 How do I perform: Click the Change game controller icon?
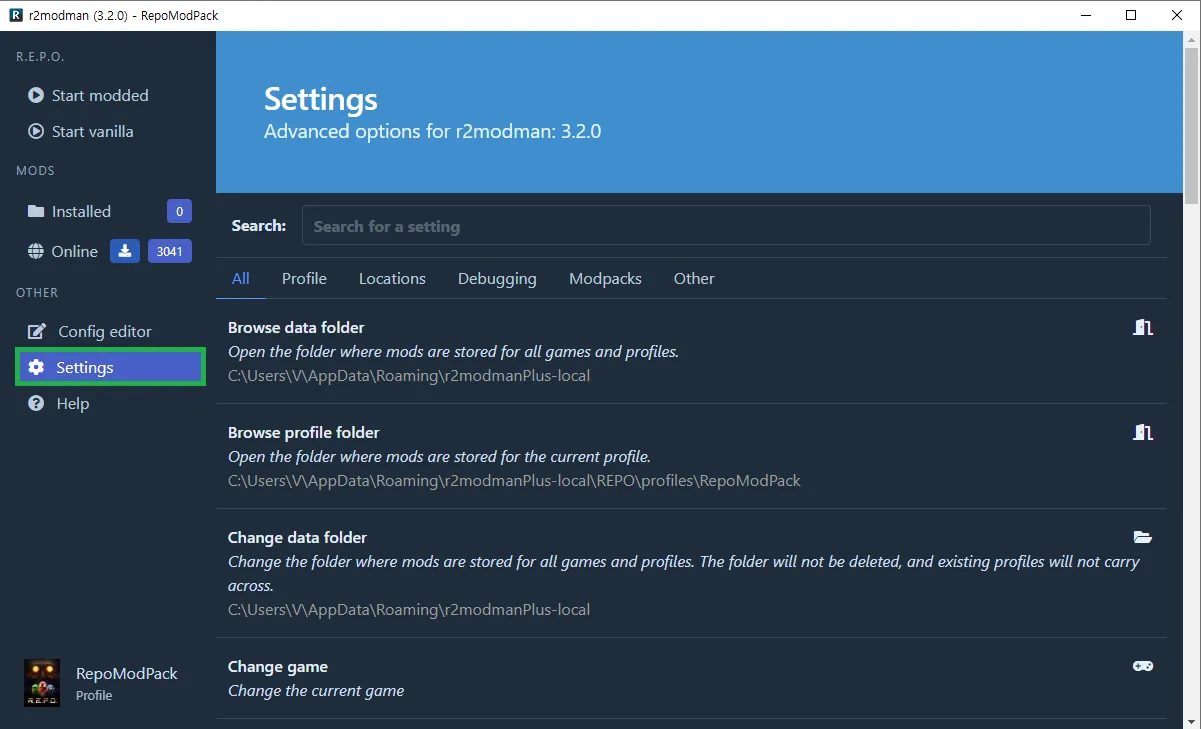[1142, 666]
